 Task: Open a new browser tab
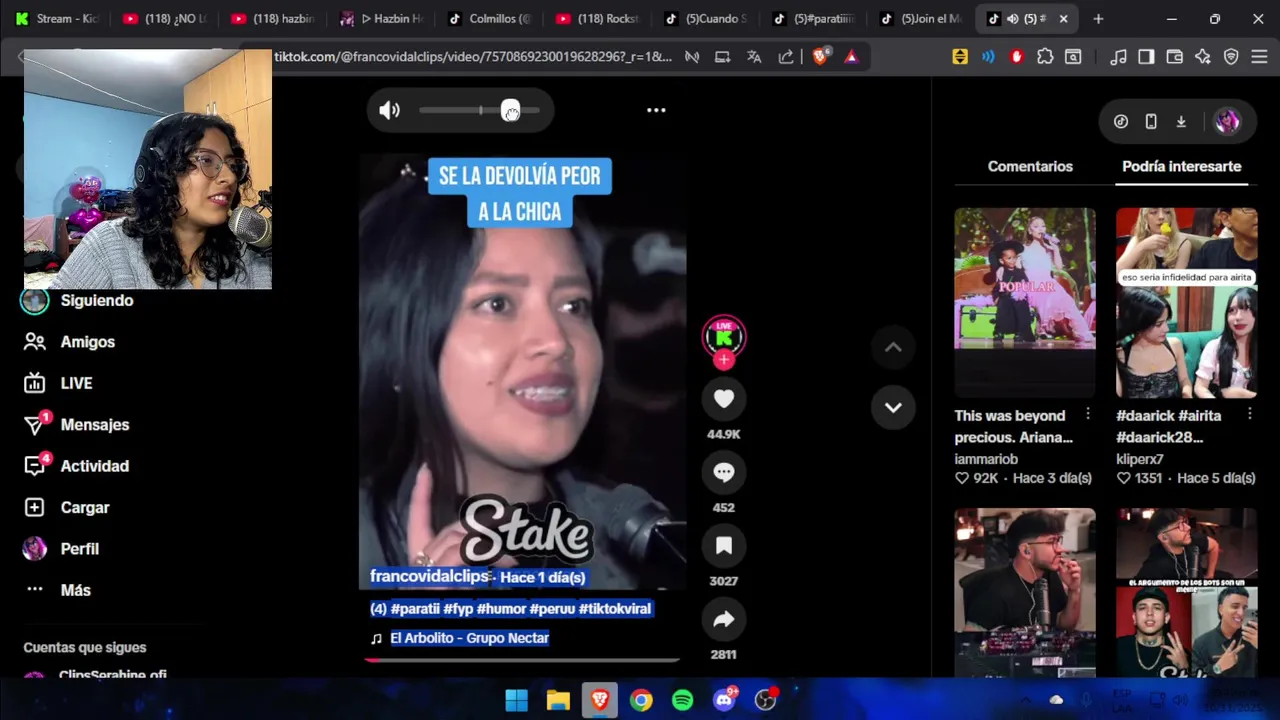coord(1098,18)
